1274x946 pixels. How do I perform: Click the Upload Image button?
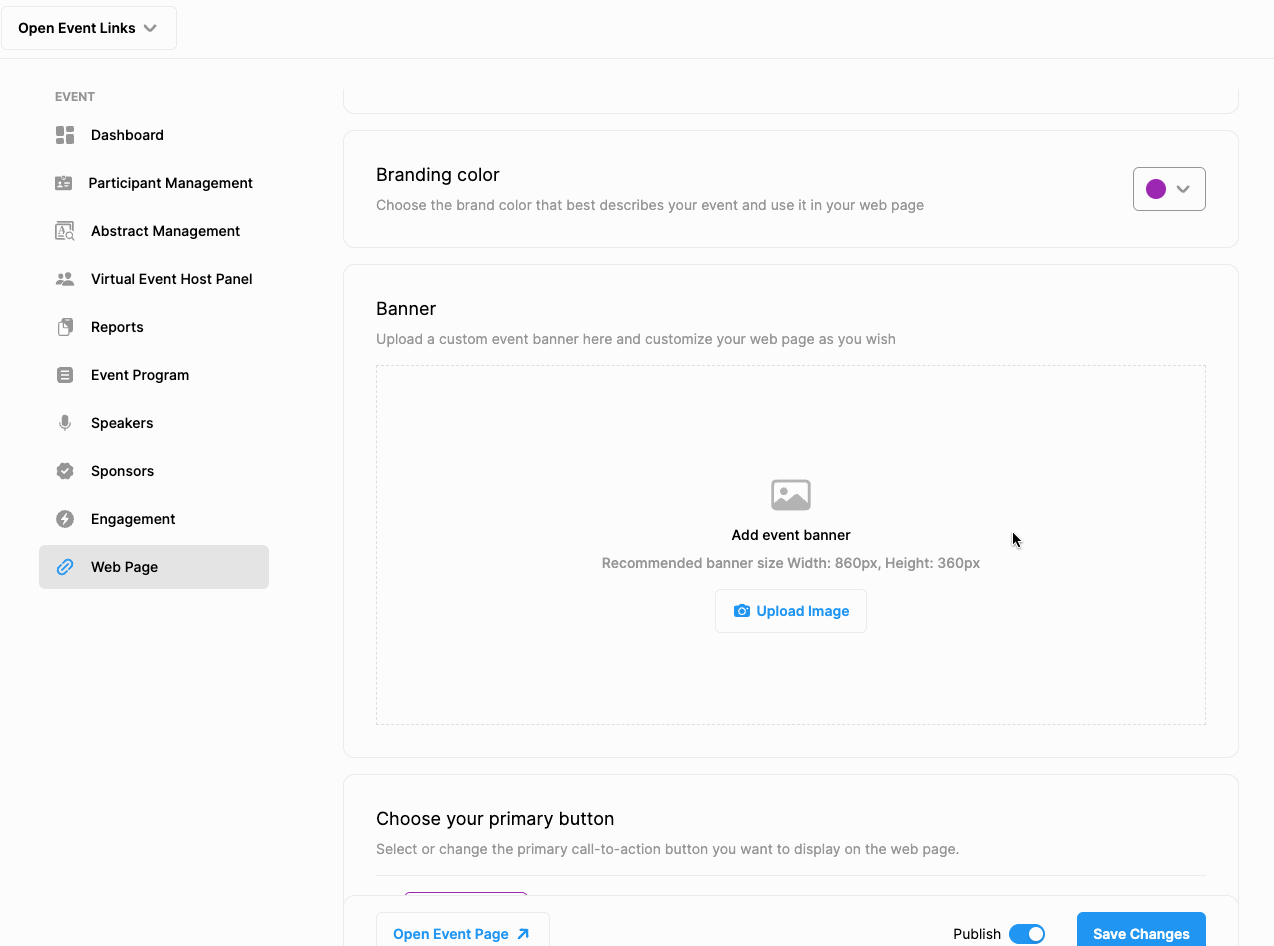[x=790, y=611]
